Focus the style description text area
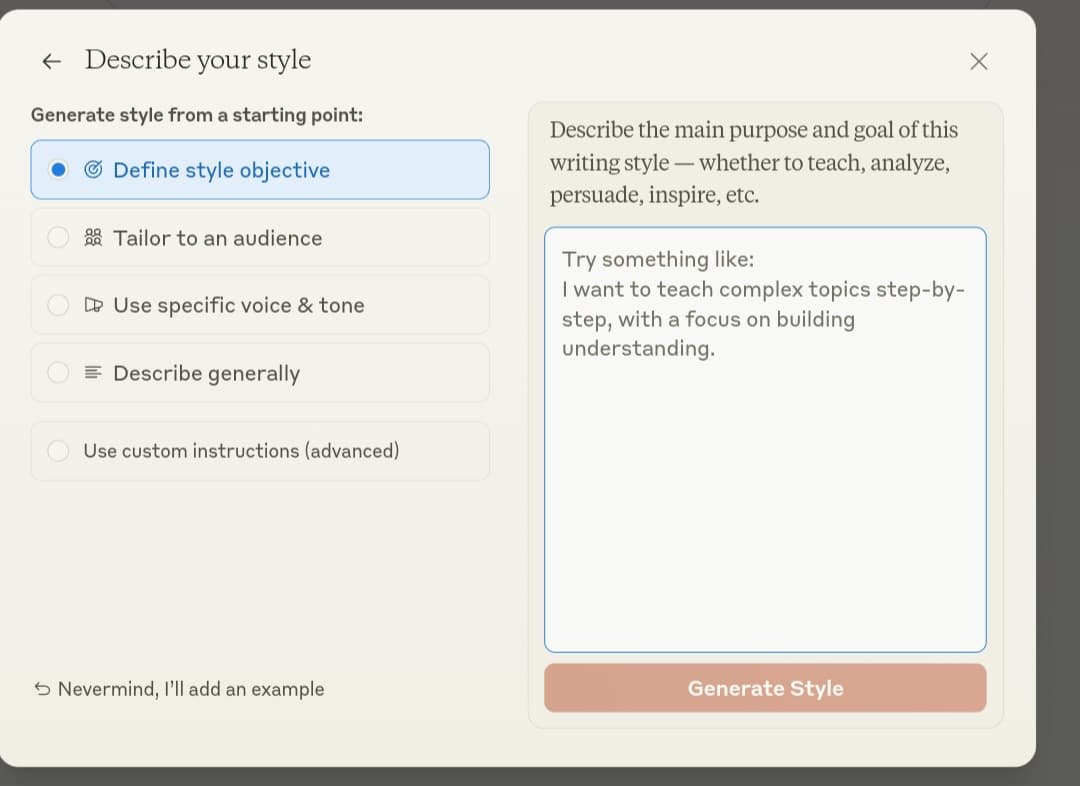The height and width of the screenshot is (786, 1080). pos(765,439)
